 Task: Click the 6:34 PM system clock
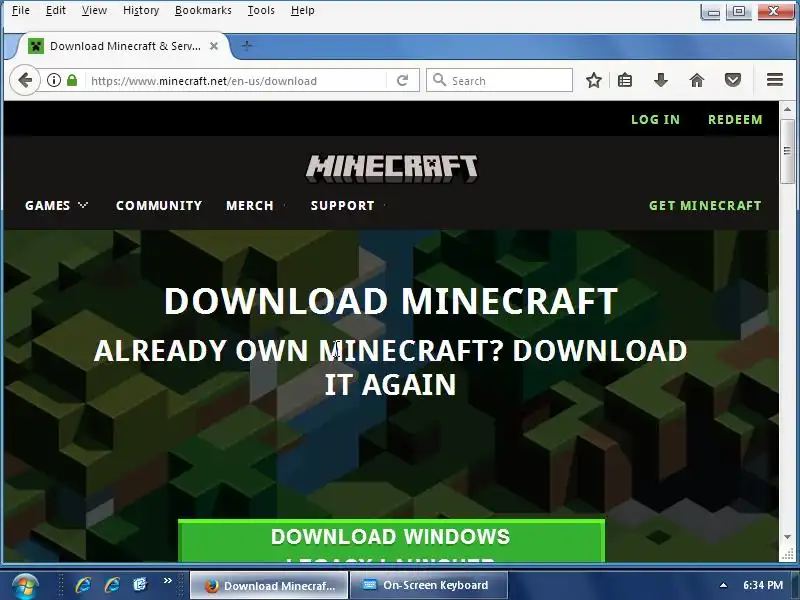[x=763, y=585]
